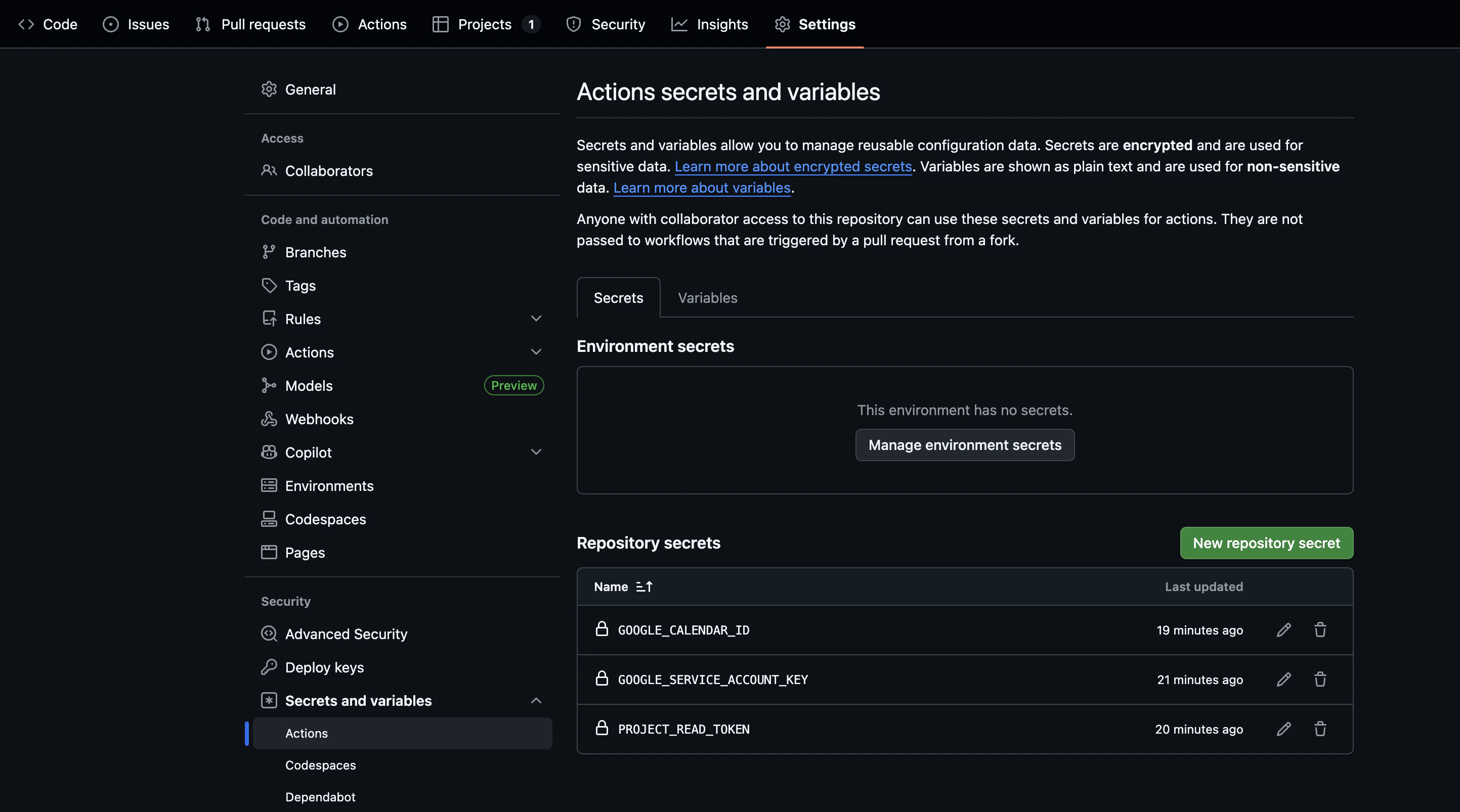Click the GOOGLE_CALENDAR_ID secret name
Image resolution: width=1460 pixels, height=812 pixels.
click(683, 630)
